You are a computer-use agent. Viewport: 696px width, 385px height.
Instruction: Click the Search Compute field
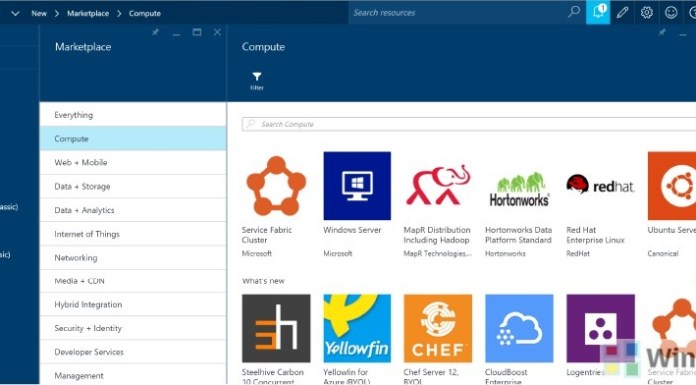point(469,124)
